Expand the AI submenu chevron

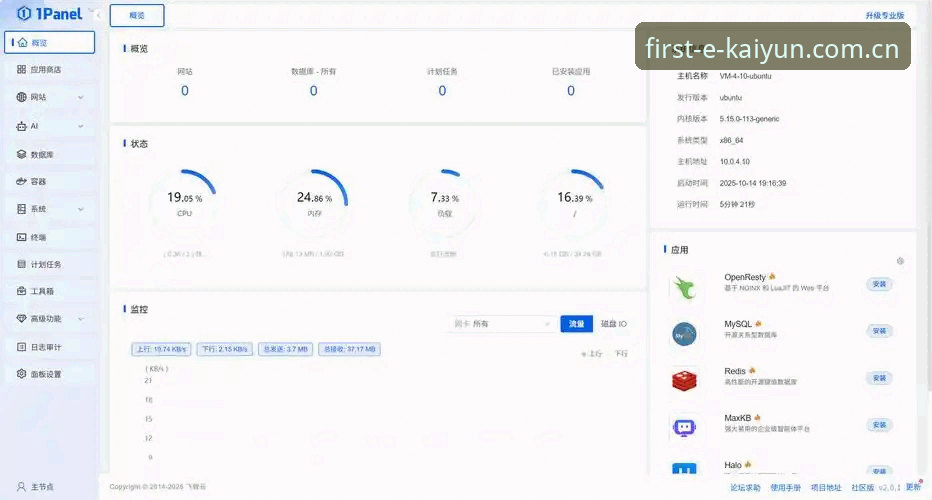81,126
